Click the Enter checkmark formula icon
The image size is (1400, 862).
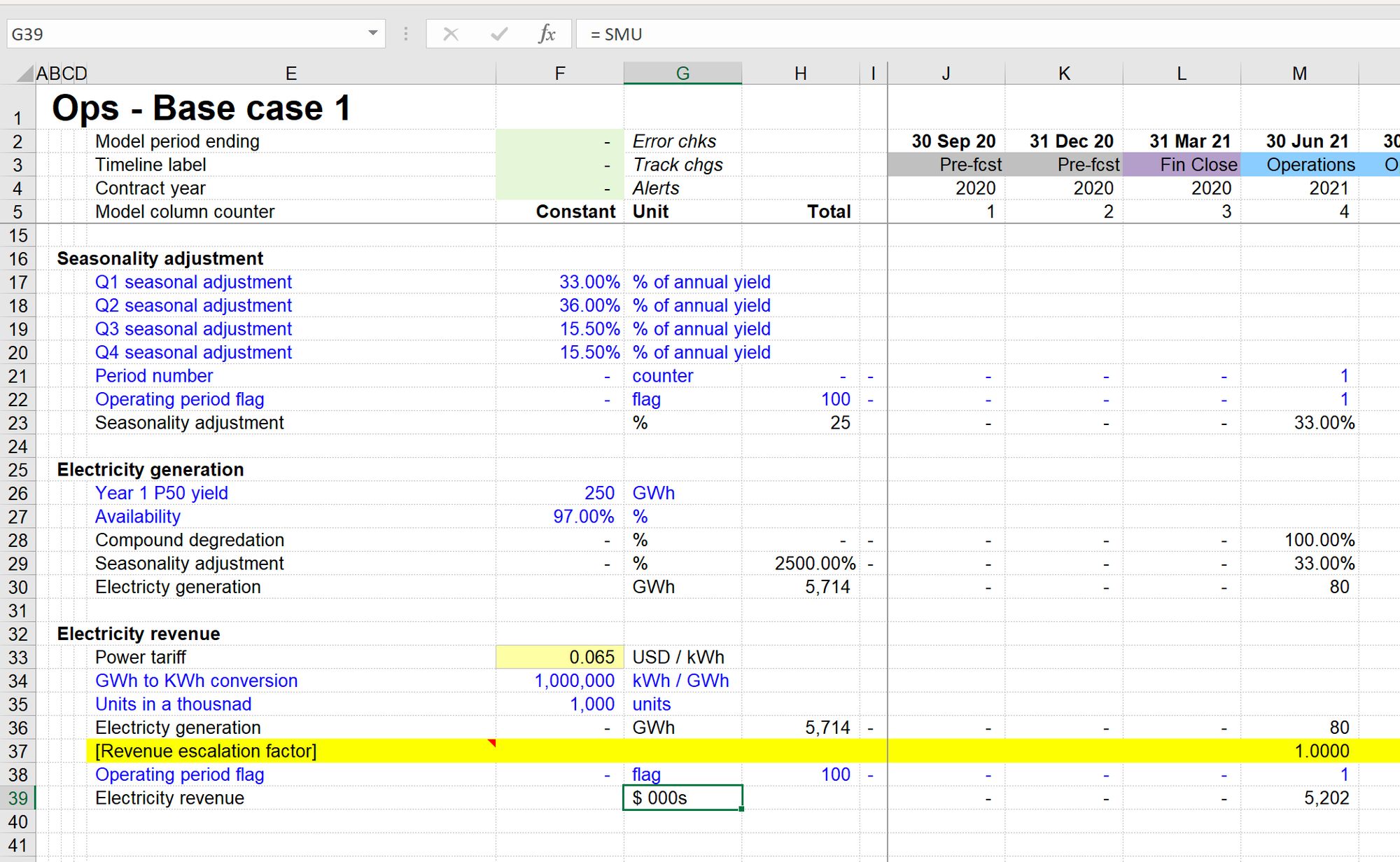pos(499,34)
